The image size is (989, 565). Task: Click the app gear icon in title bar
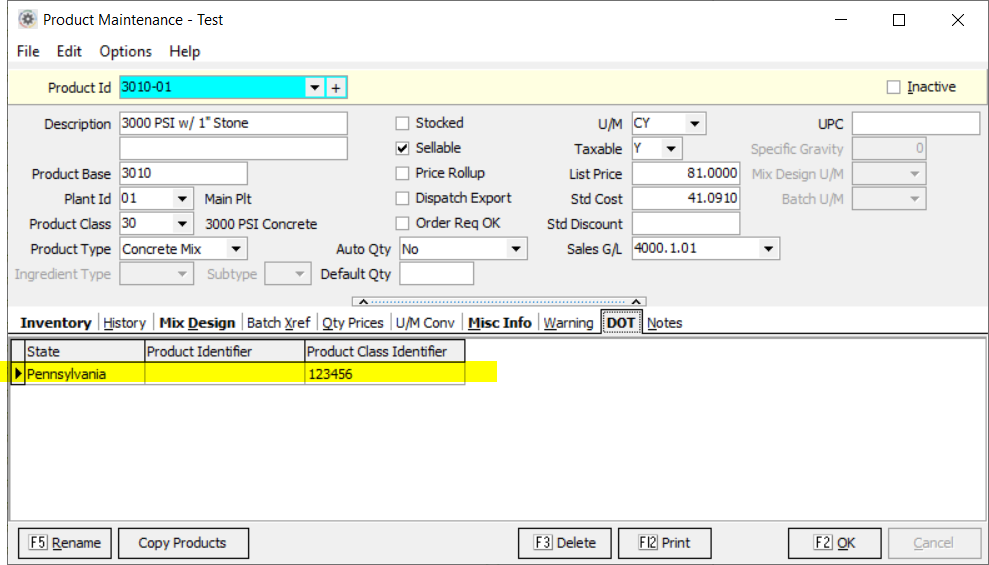tap(27, 19)
